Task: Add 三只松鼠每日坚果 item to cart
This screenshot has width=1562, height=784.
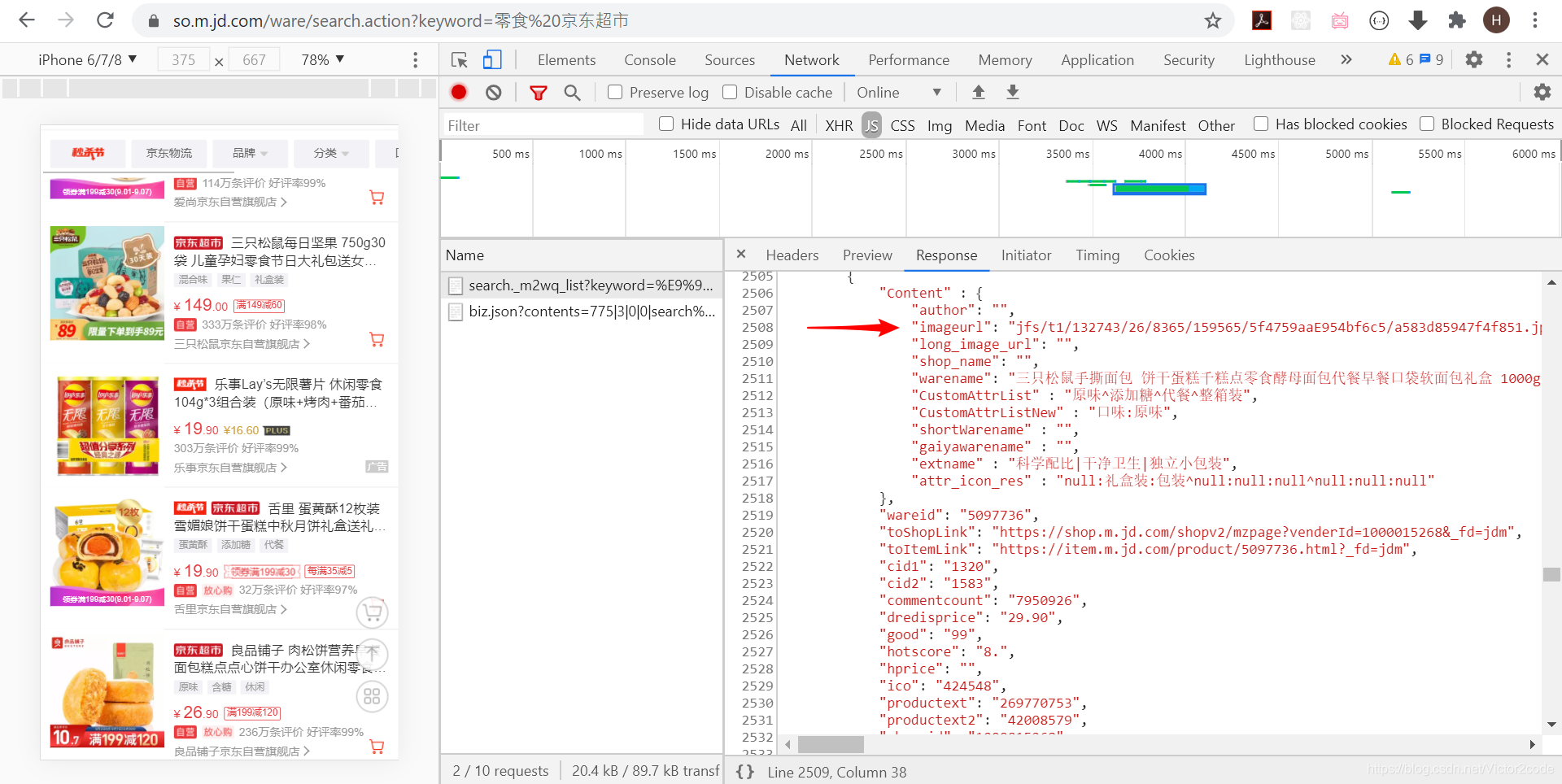Action: (x=377, y=339)
